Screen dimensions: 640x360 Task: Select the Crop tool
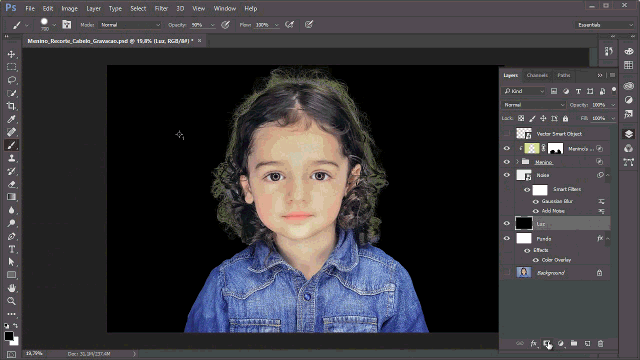coord(11,106)
